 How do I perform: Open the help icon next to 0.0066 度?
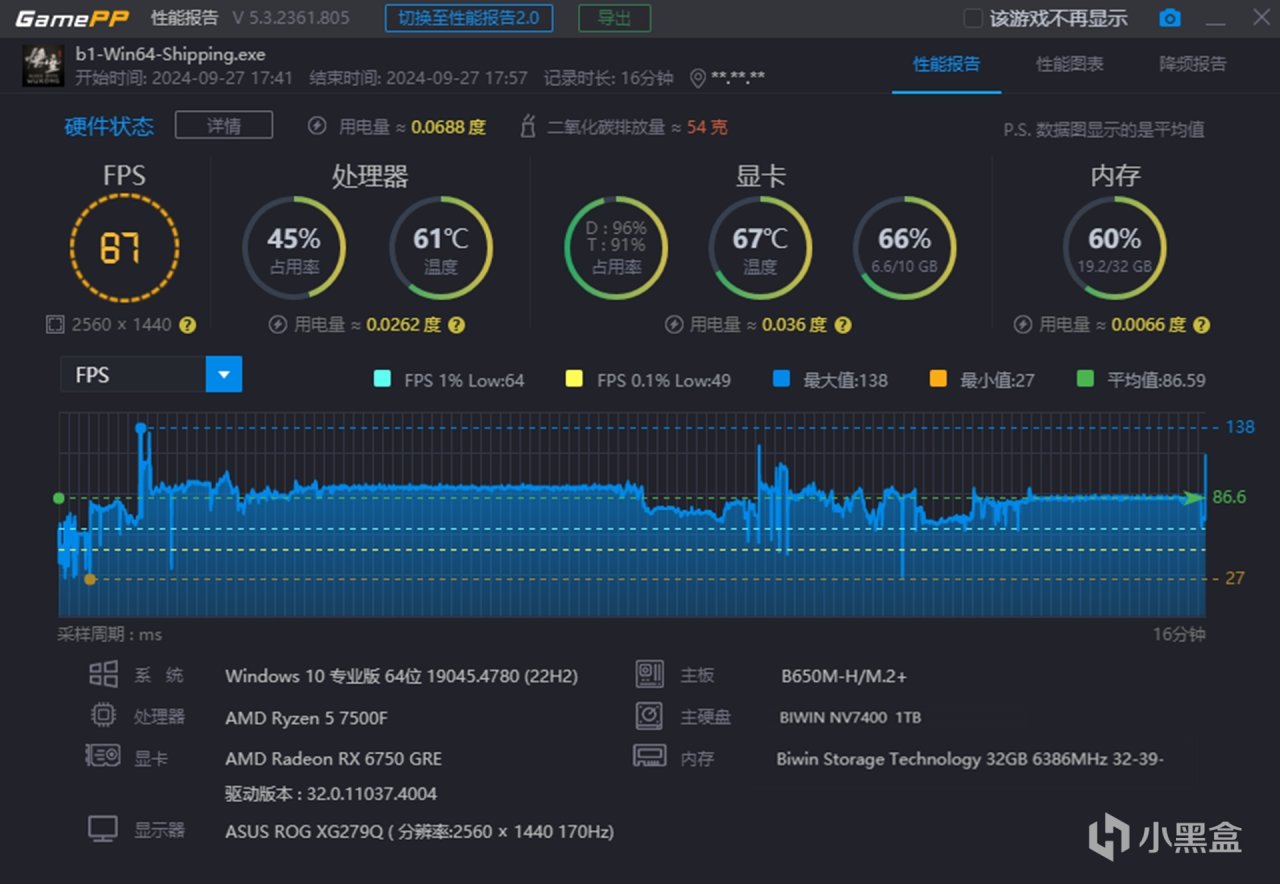(x=1201, y=325)
